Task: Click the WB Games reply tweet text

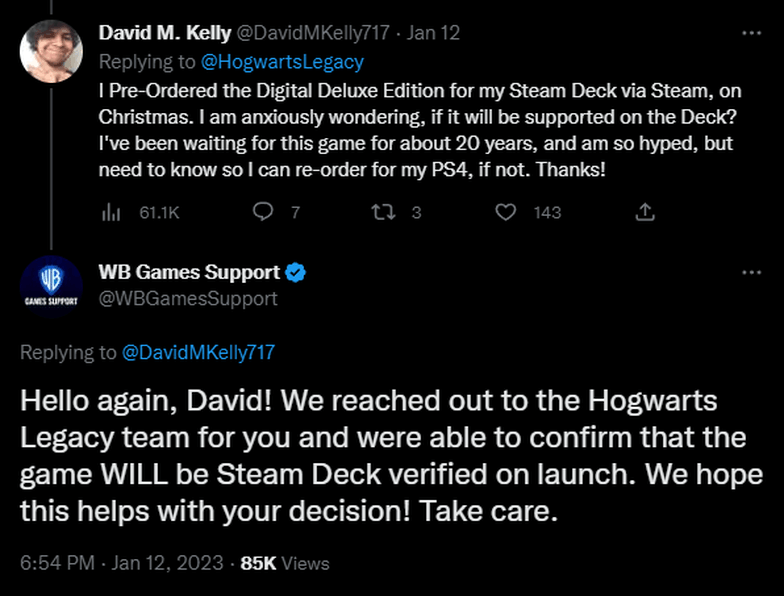Action: click(x=392, y=456)
